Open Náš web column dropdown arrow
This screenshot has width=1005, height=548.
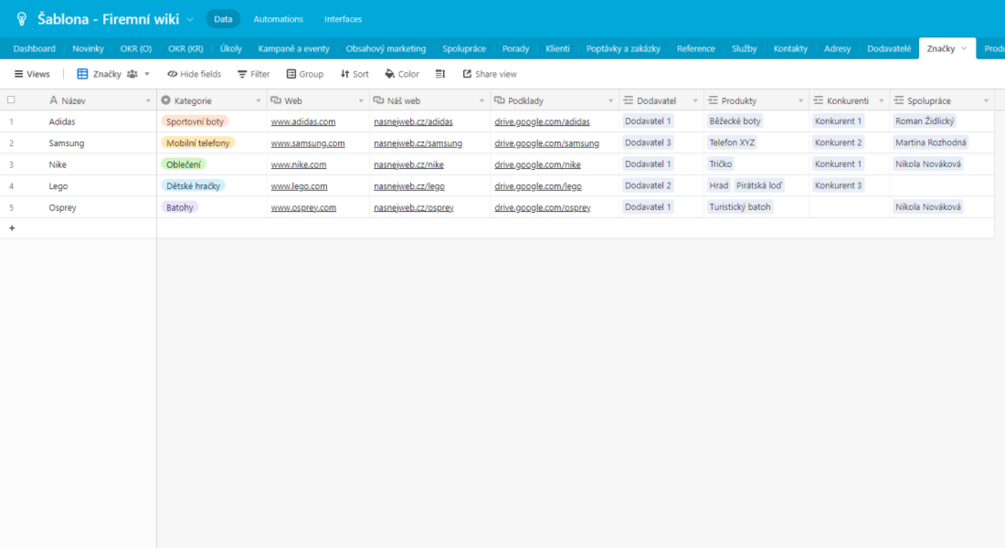[481, 101]
